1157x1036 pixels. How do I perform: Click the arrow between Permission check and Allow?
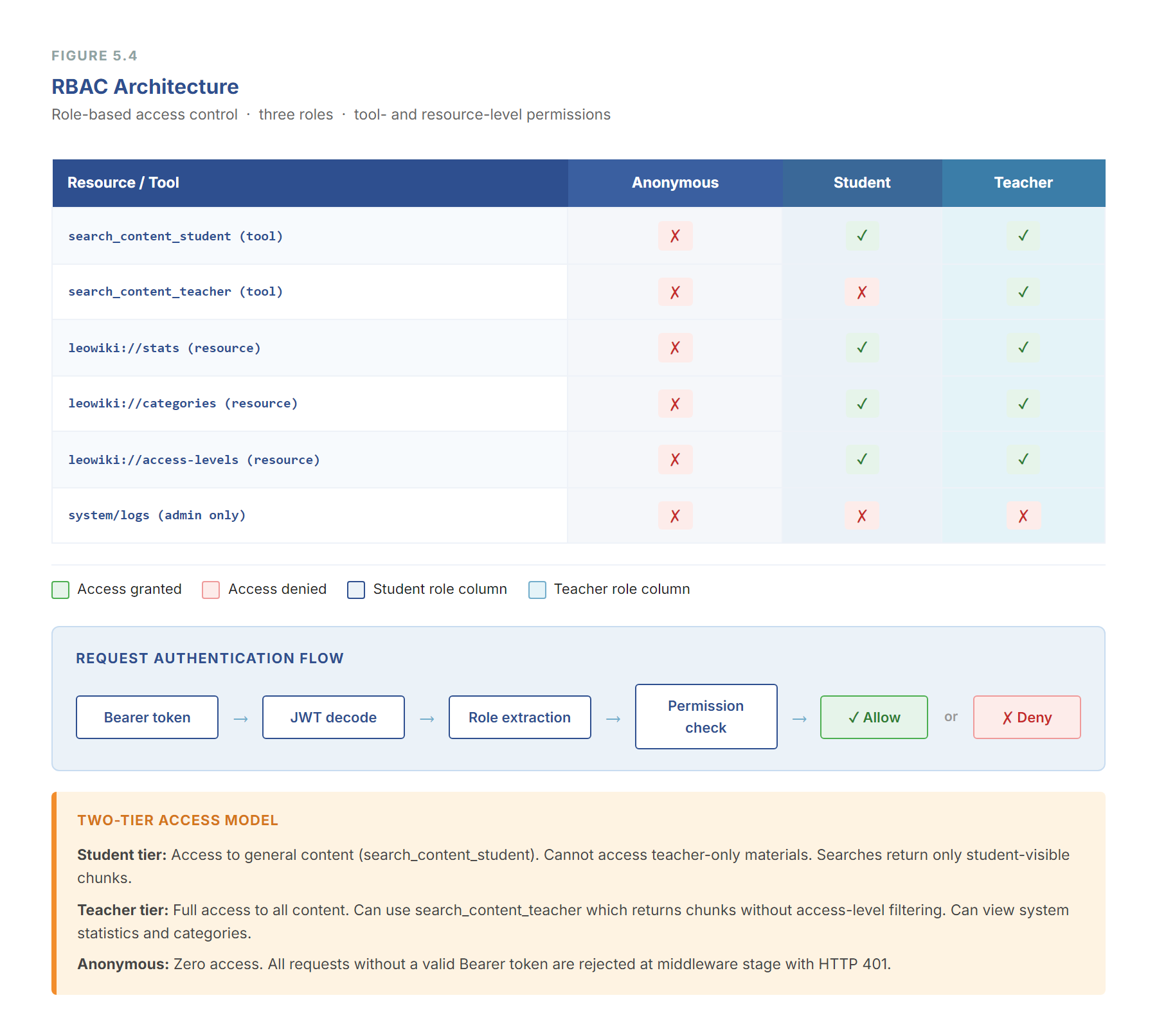799,719
